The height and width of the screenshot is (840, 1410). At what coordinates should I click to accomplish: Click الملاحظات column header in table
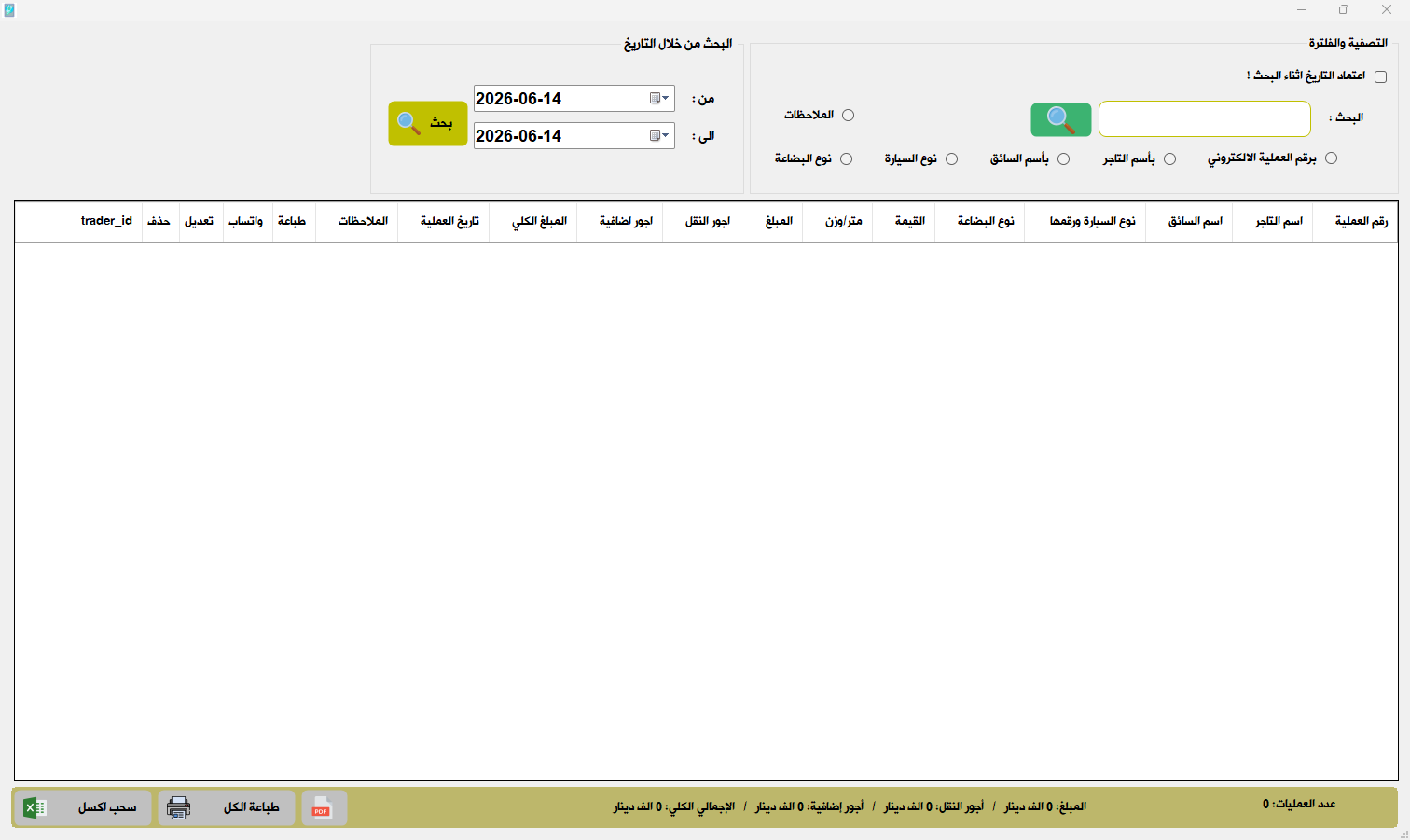click(357, 222)
